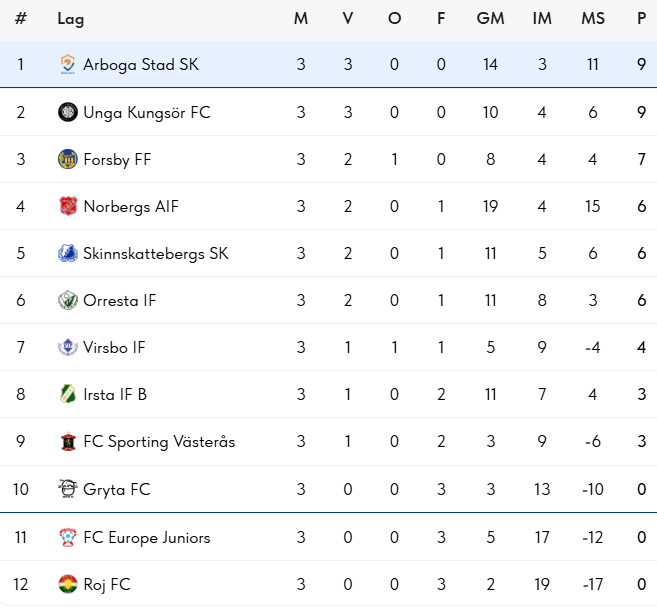Click the Orresta IF green crest
Viewport: 657px width, 608px height.
coord(67,300)
